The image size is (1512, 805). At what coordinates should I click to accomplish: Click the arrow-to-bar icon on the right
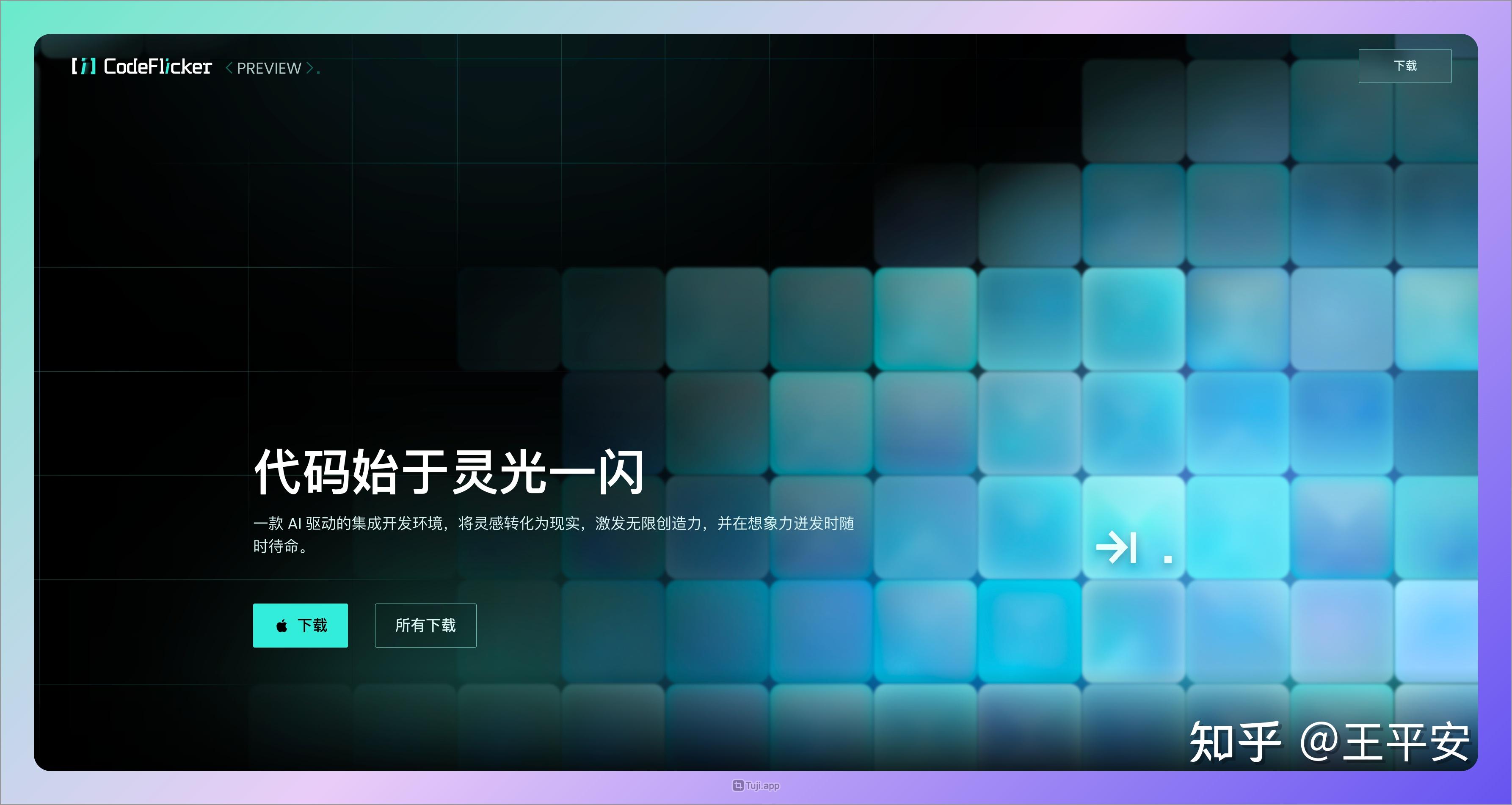pos(1117,546)
